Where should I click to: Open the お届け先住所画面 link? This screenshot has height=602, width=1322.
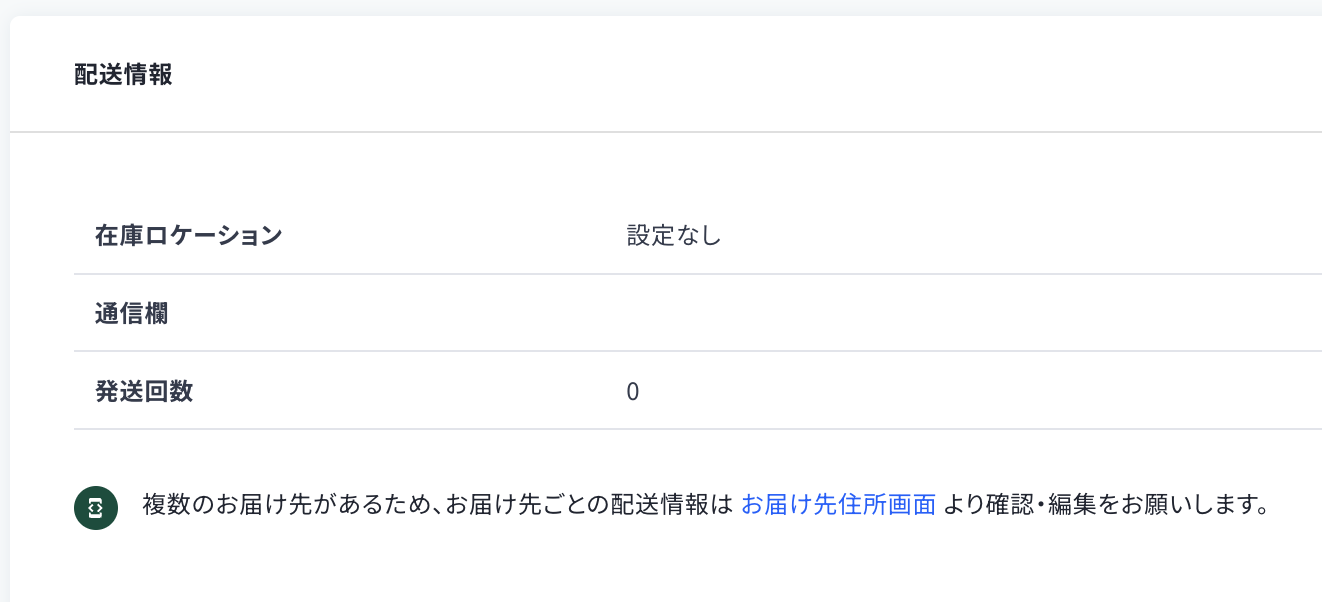point(838,505)
